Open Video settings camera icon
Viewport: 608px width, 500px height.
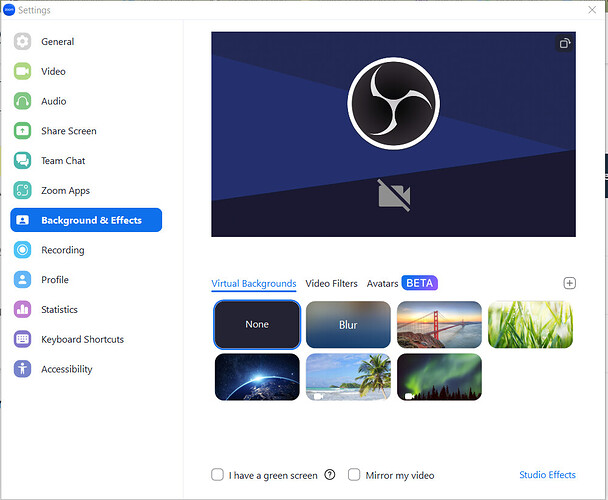(23, 72)
